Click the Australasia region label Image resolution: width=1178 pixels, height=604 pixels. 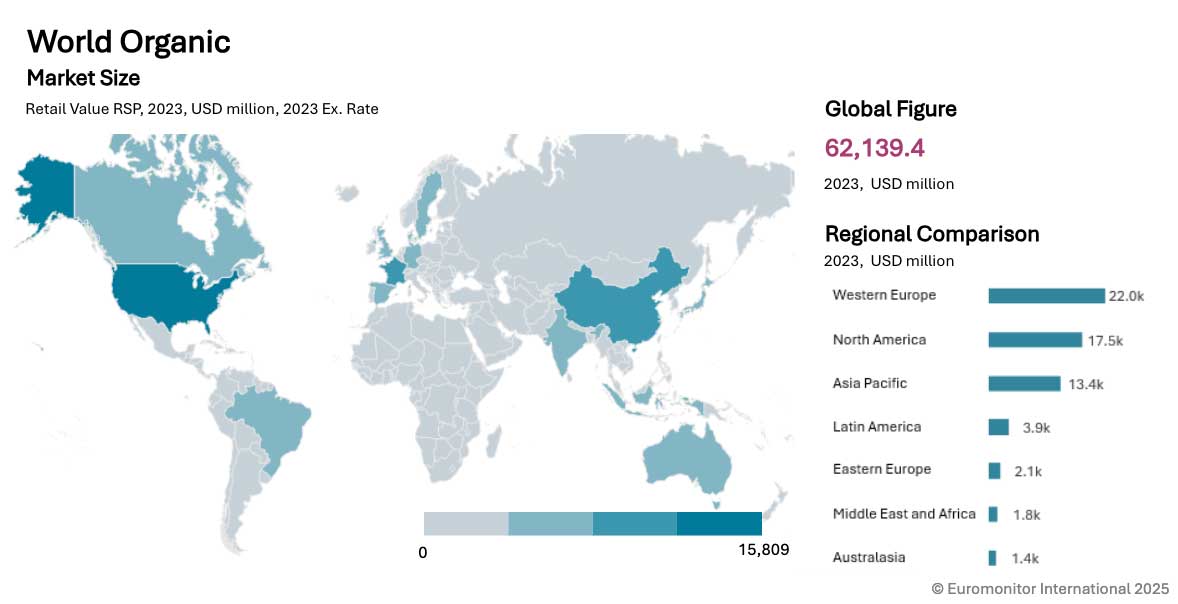coord(869,558)
